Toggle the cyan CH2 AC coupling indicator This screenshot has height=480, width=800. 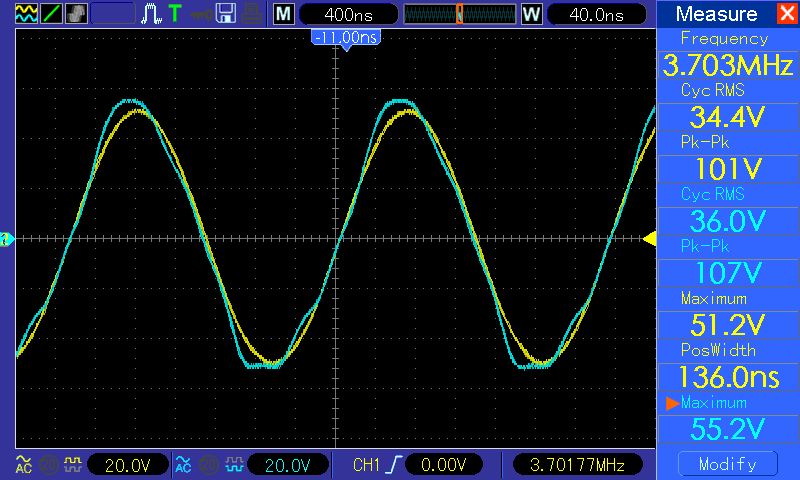point(183,464)
